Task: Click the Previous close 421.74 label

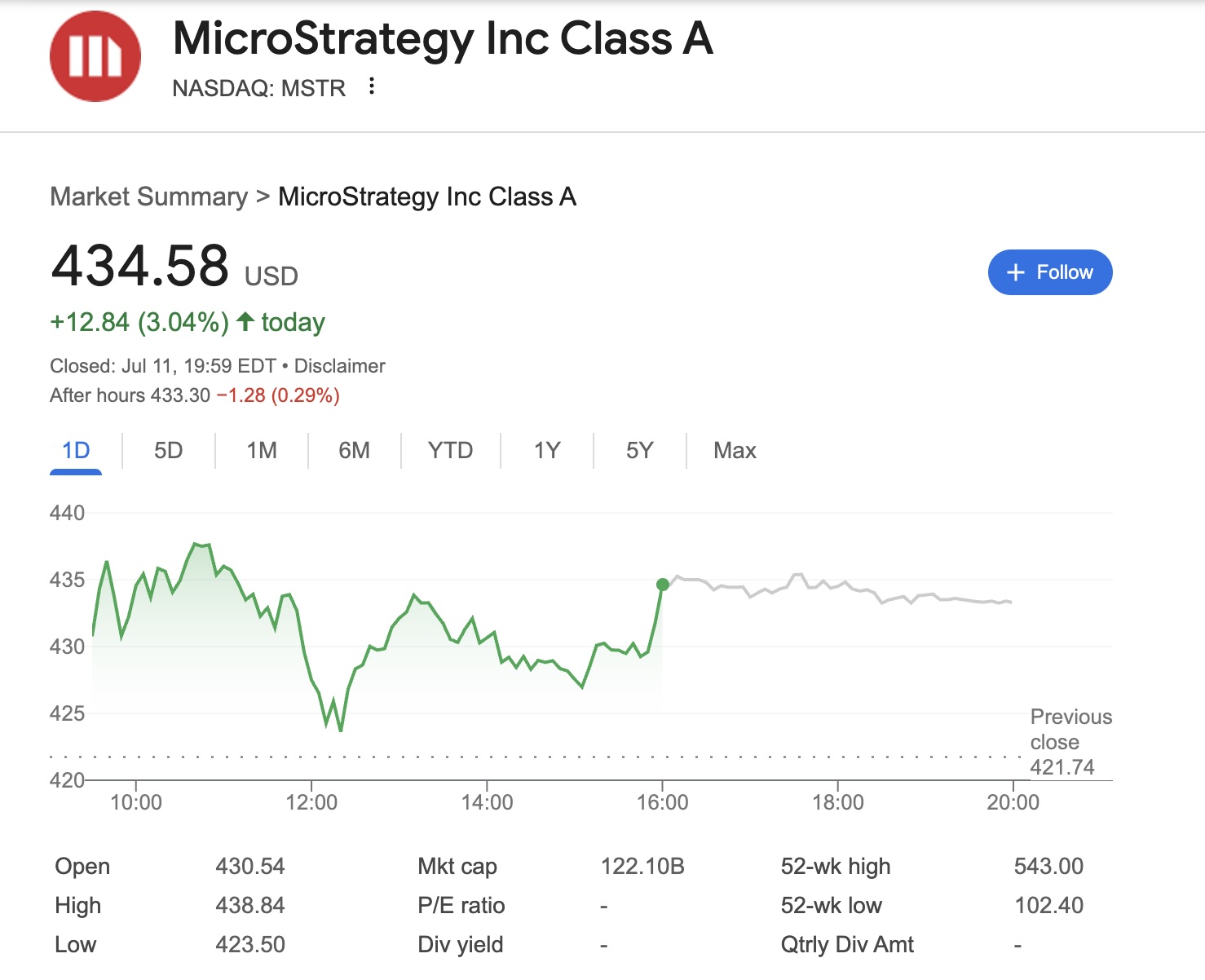Action: pos(1070,741)
